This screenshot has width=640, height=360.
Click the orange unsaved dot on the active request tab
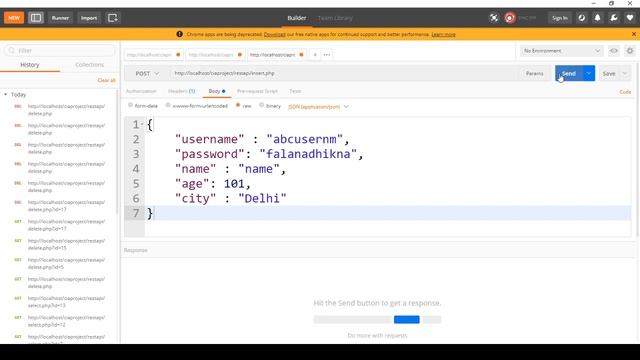301,55
